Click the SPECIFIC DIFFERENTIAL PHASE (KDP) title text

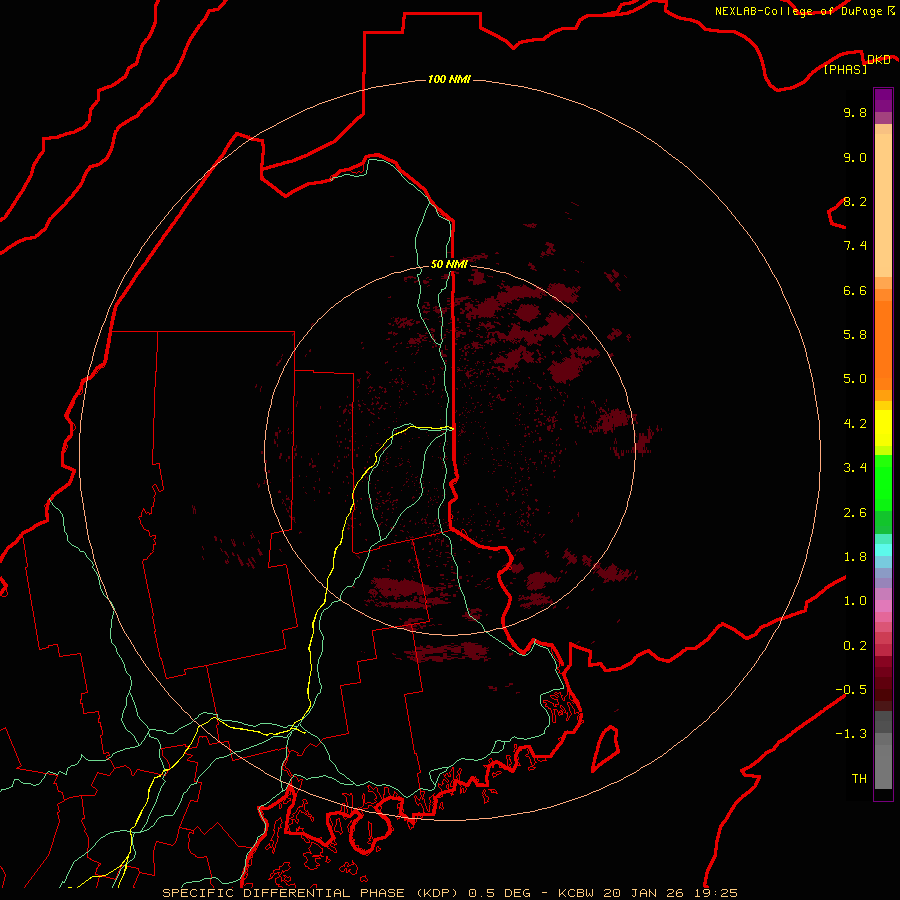coord(309,893)
